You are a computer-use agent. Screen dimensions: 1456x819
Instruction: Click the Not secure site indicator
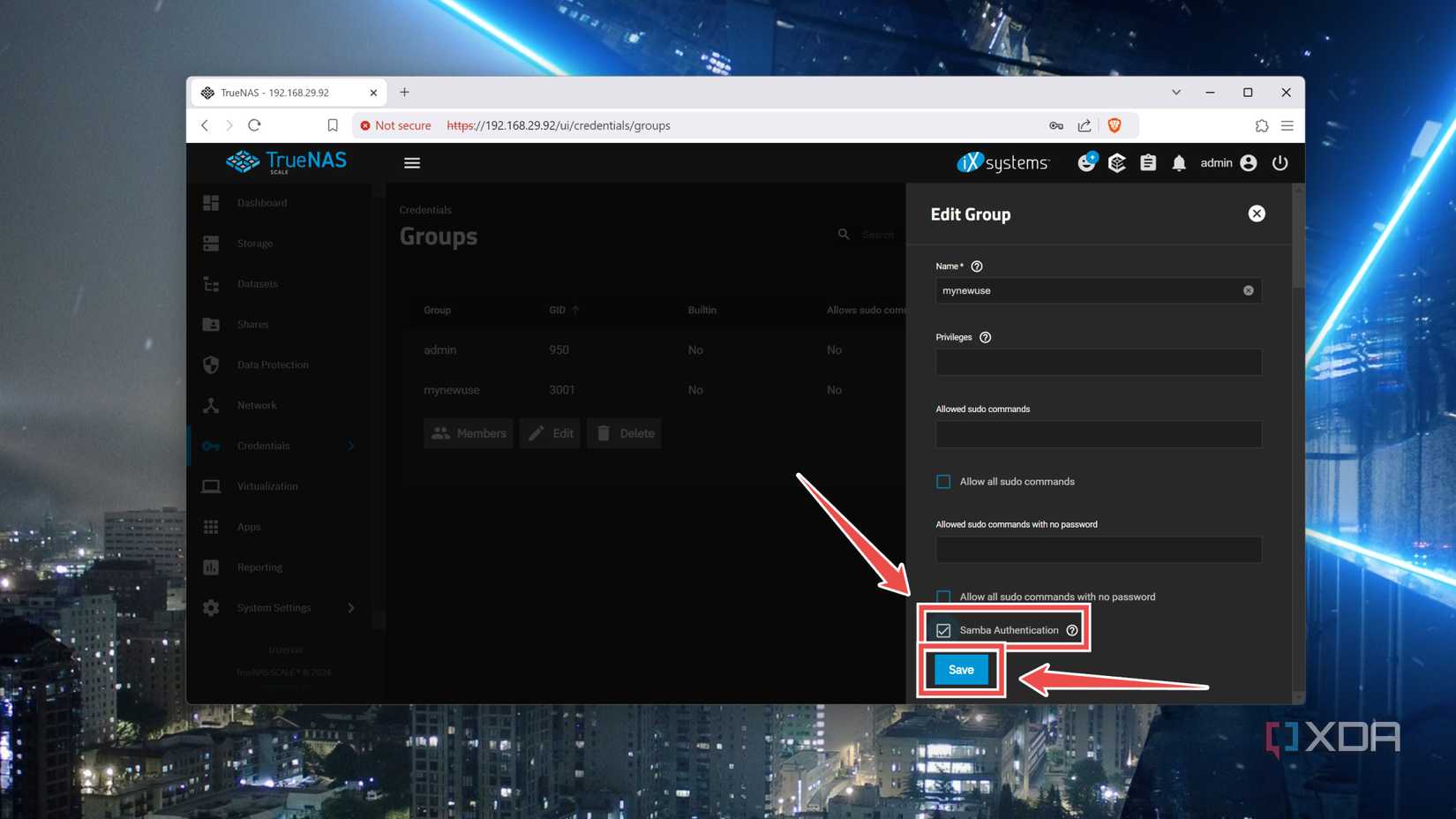395,125
